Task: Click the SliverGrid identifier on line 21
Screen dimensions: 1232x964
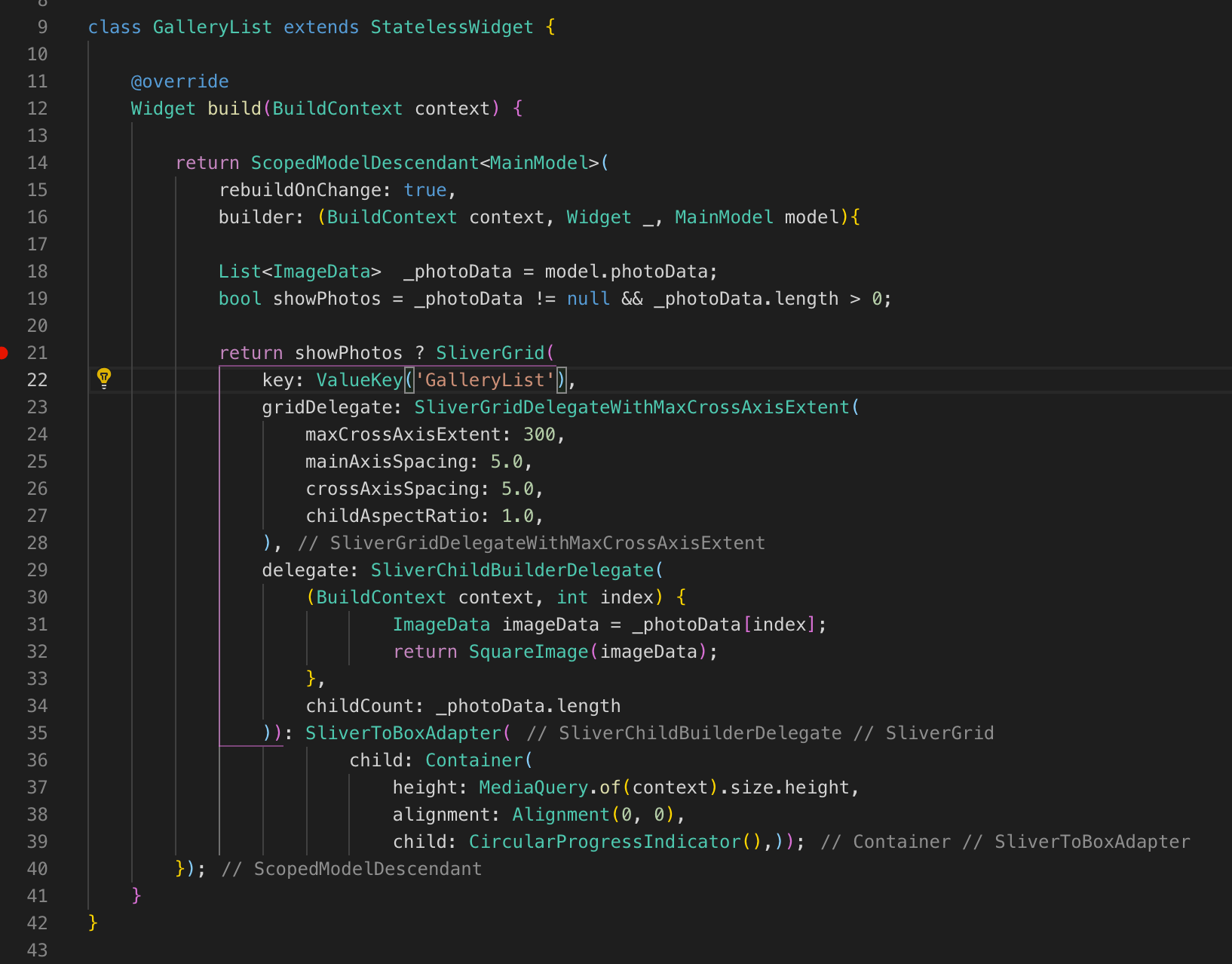Action: (x=492, y=352)
